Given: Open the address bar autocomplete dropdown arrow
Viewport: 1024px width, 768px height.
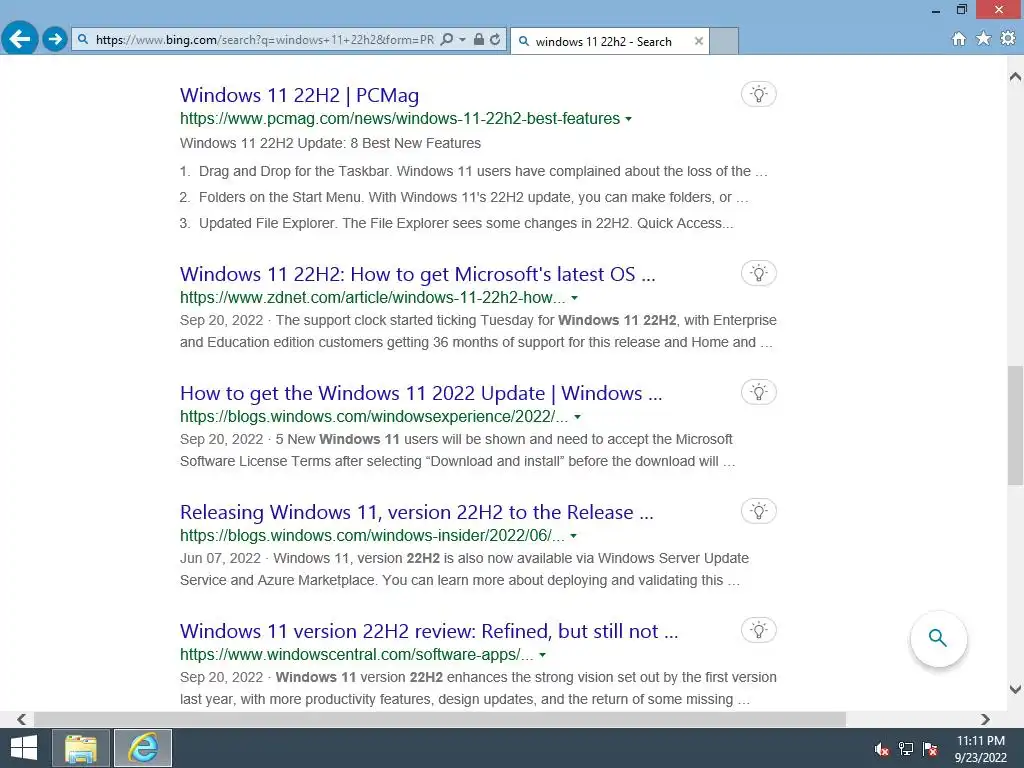Looking at the screenshot, I should click(462, 40).
